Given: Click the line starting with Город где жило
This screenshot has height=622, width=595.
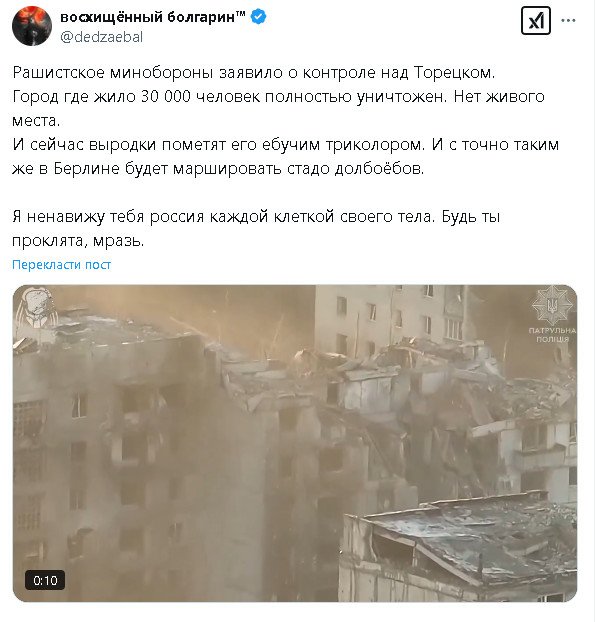Looking at the screenshot, I should 278,97.
